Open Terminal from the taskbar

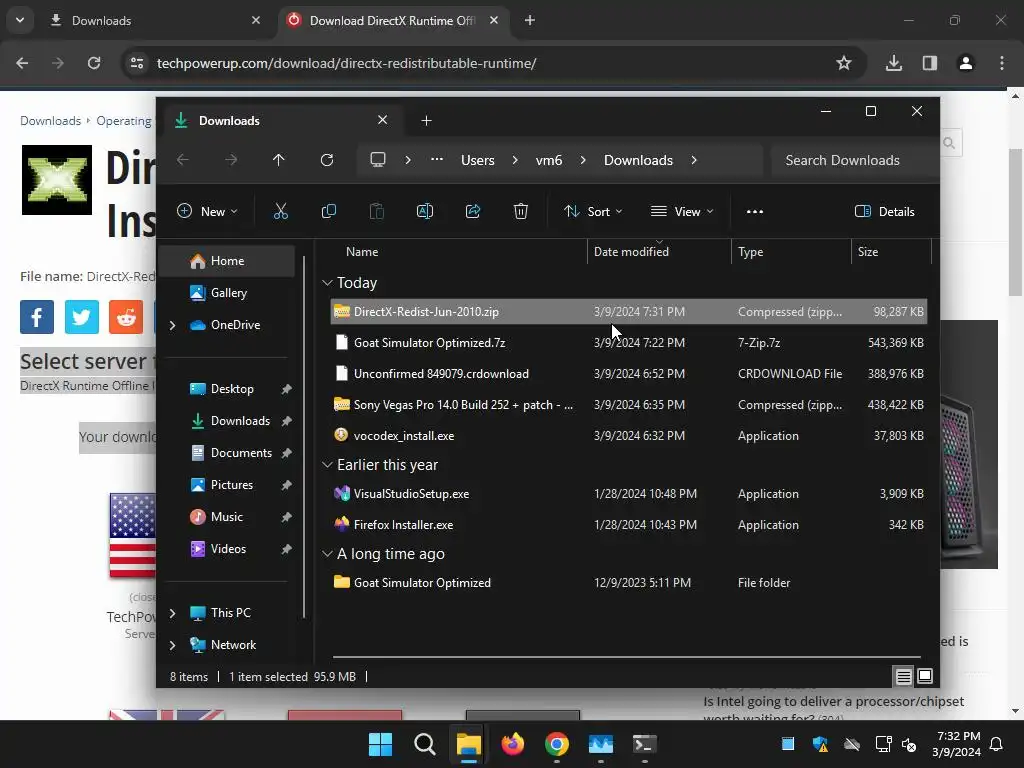tap(645, 744)
